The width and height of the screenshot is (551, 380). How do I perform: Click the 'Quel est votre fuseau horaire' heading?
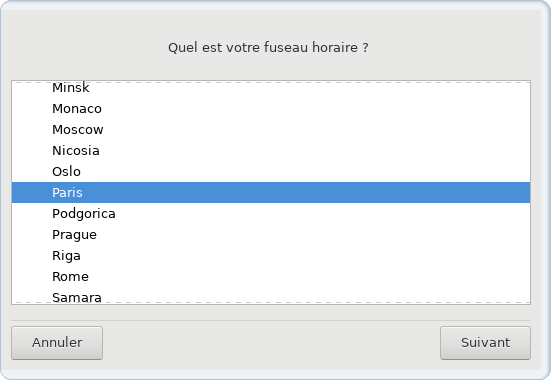[x=268, y=47]
